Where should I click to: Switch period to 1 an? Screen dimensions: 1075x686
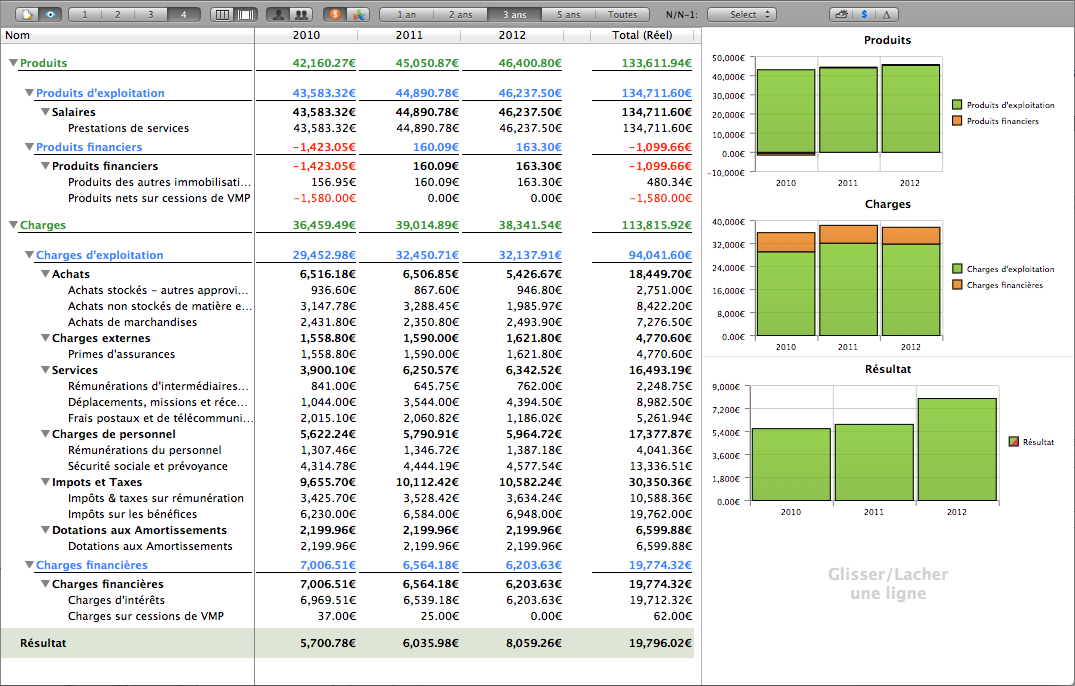coord(406,15)
